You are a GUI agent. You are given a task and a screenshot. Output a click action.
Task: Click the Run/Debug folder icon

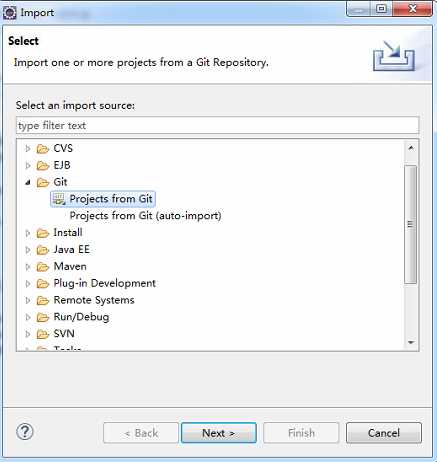coord(43,317)
